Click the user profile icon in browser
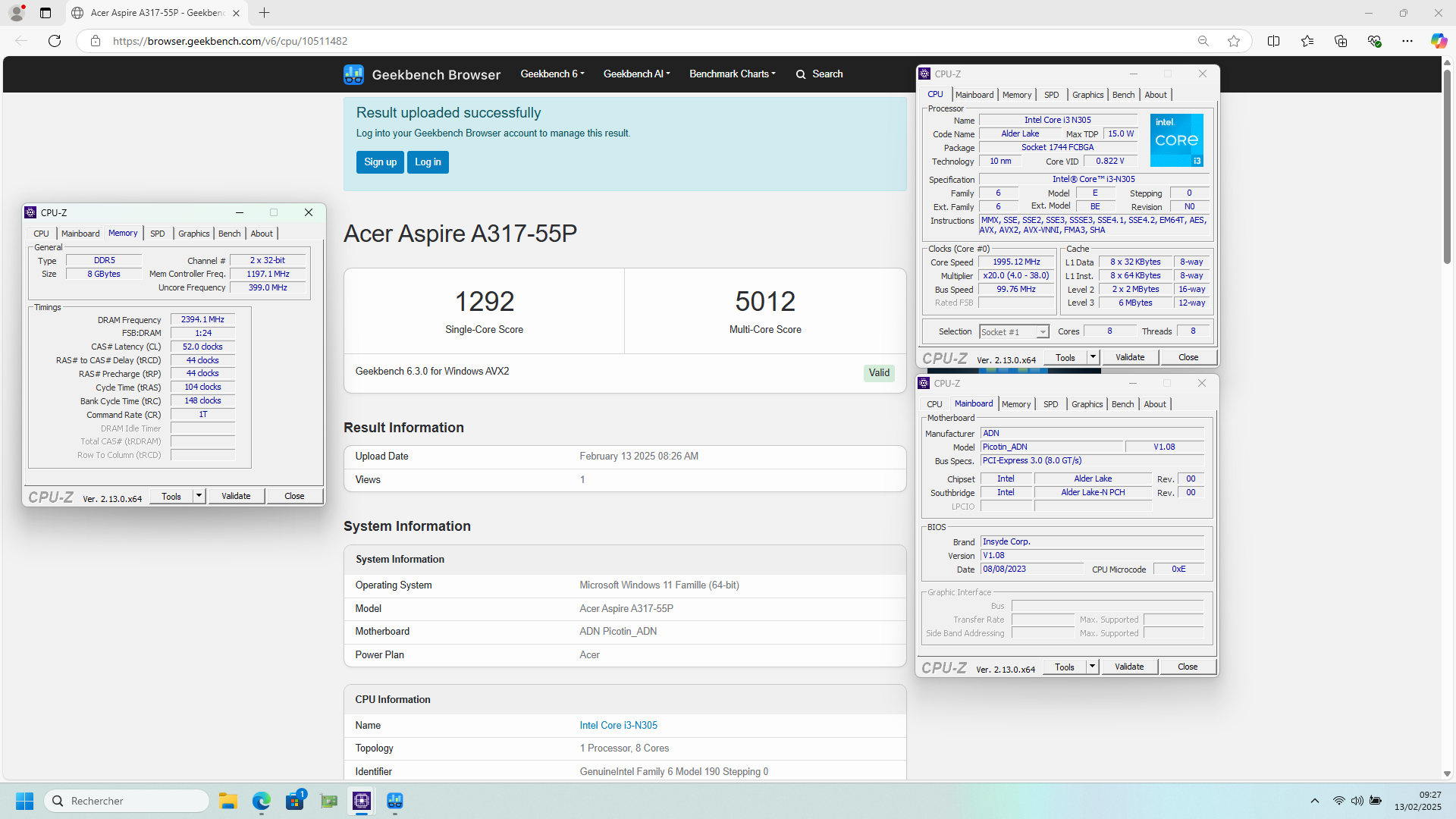The width and height of the screenshot is (1456, 819). point(17,13)
